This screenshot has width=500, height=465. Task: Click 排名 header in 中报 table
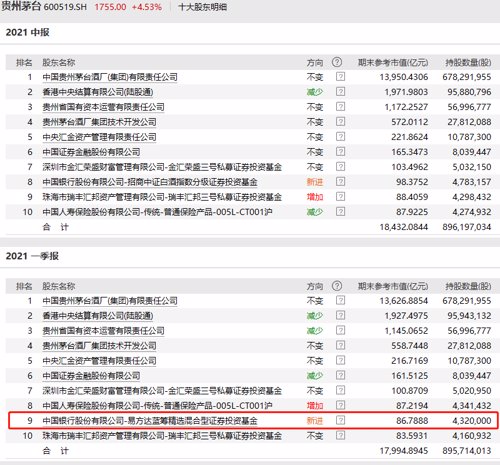coord(24,62)
